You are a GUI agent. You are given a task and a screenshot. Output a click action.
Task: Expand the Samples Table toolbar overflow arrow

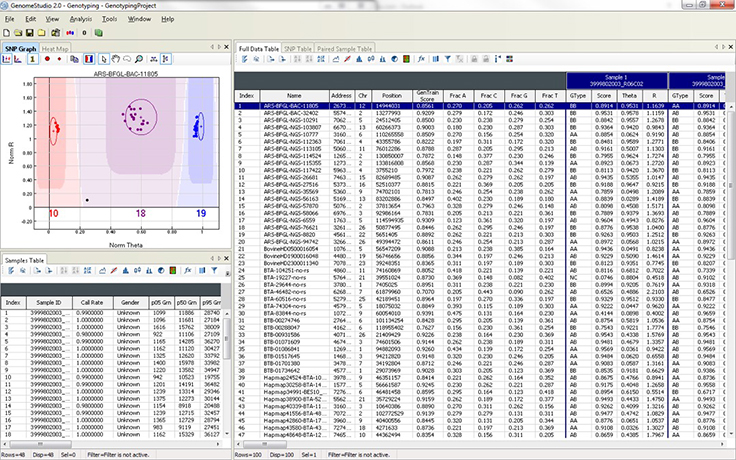pos(225,273)
